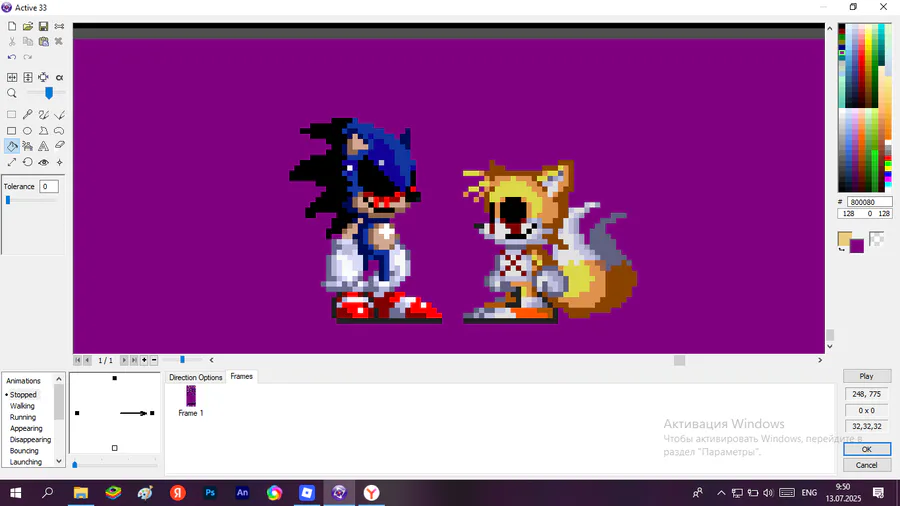This screenshot has width=900, height=506.
Task: Select the Fill bucket tool
Action: [11, 146]
